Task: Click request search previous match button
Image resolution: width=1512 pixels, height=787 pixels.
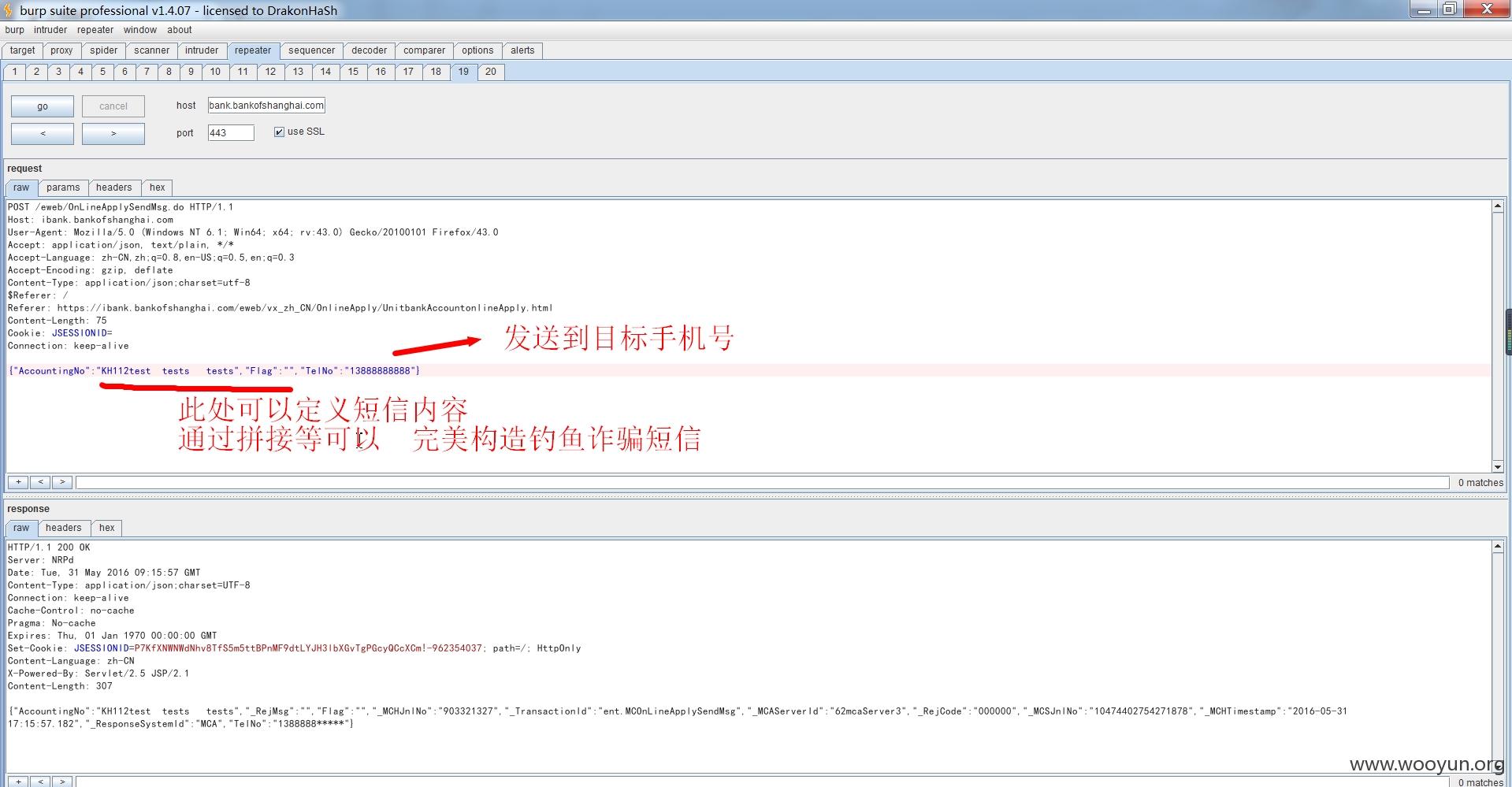Action: pos(40,482)
